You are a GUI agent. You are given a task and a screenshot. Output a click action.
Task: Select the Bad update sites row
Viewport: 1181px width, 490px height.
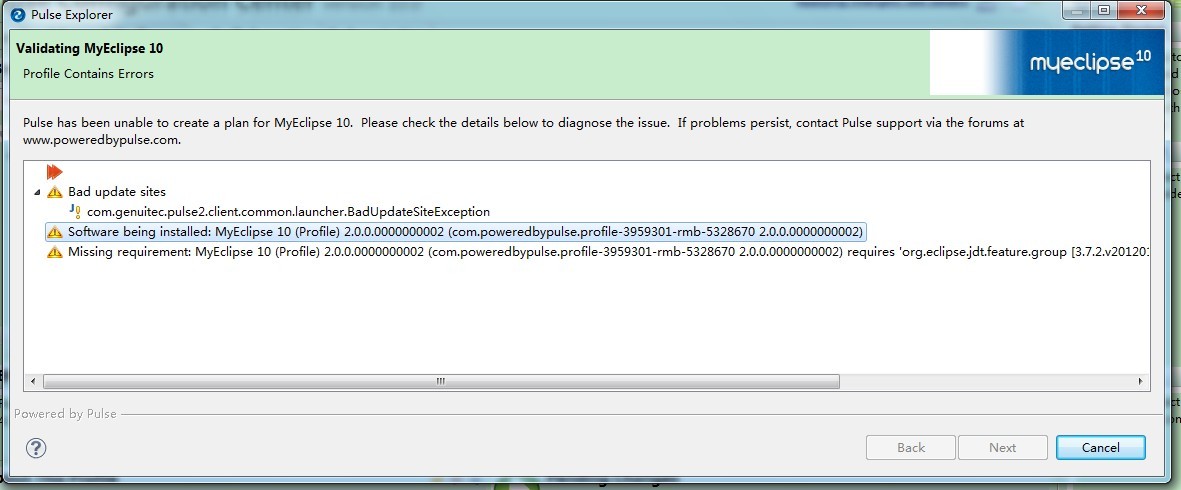pos(117,192)
